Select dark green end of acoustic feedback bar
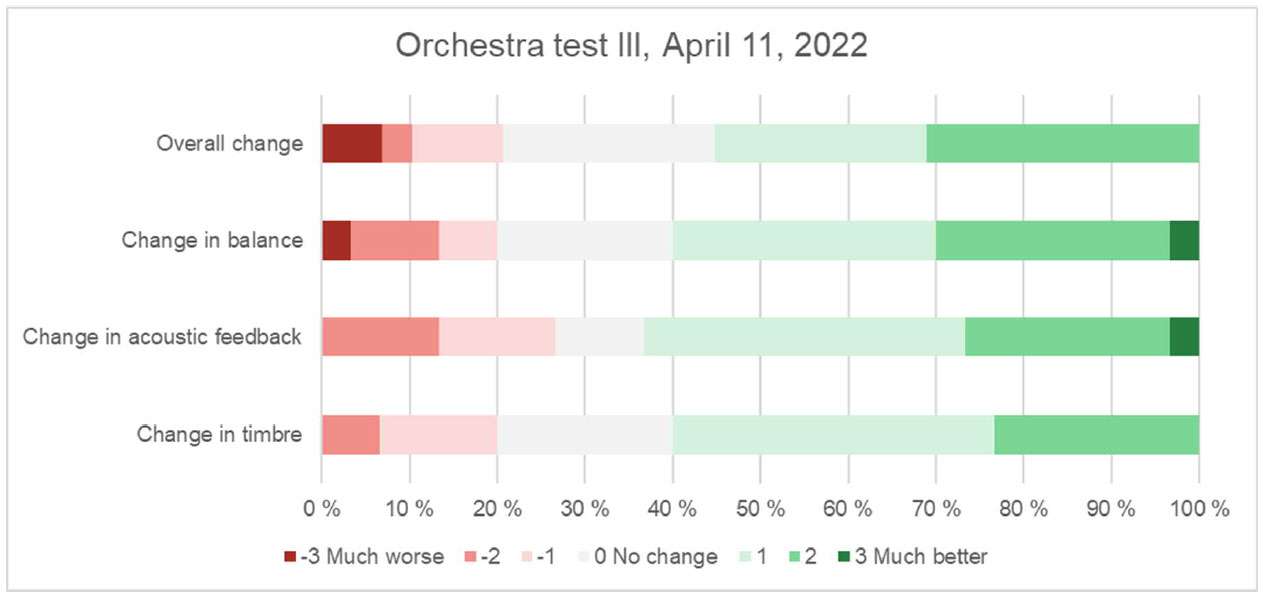This screenshot has width=1263, height=596. pos(1184,337)
